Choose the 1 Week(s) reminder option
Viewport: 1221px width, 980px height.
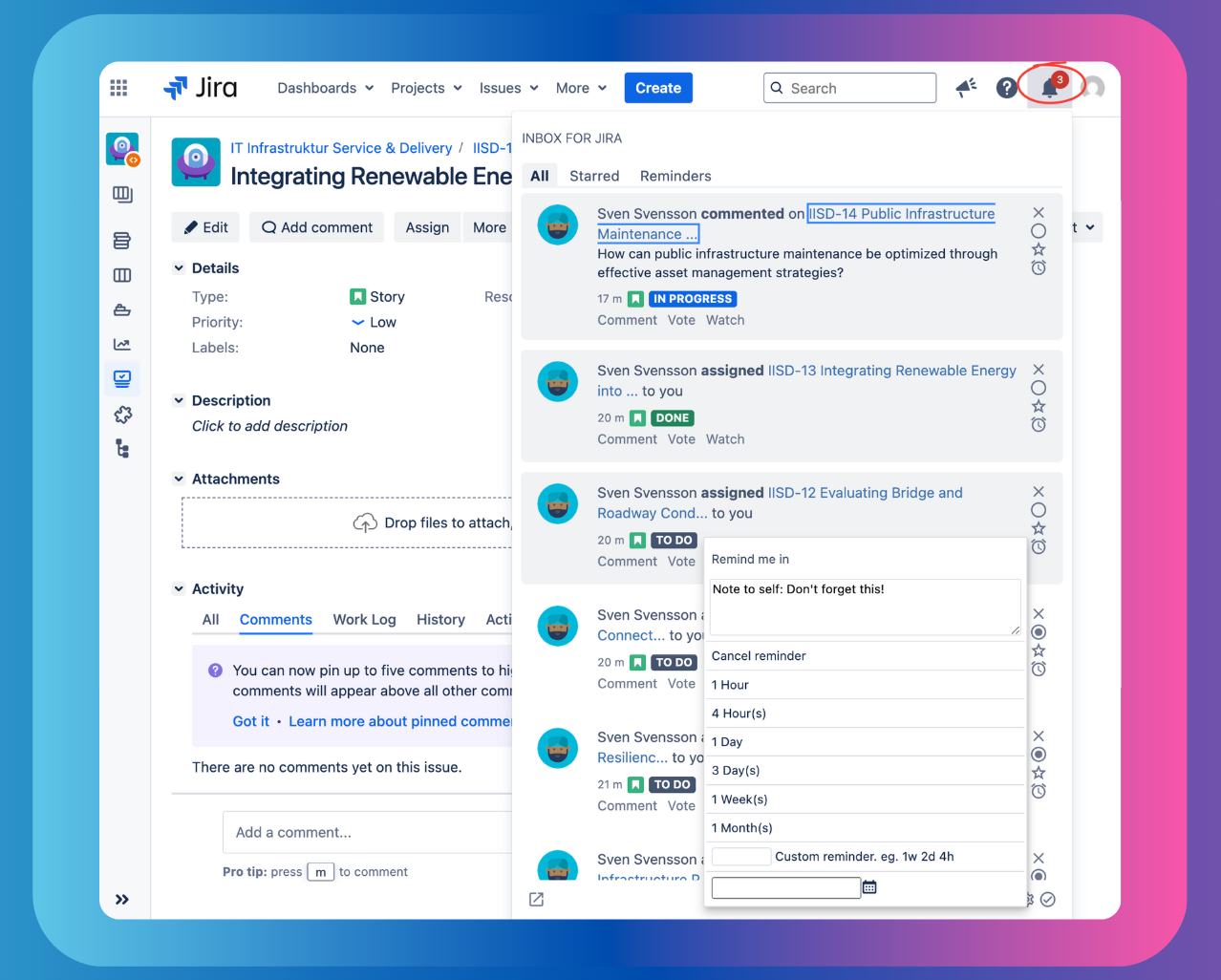point(865,799)
